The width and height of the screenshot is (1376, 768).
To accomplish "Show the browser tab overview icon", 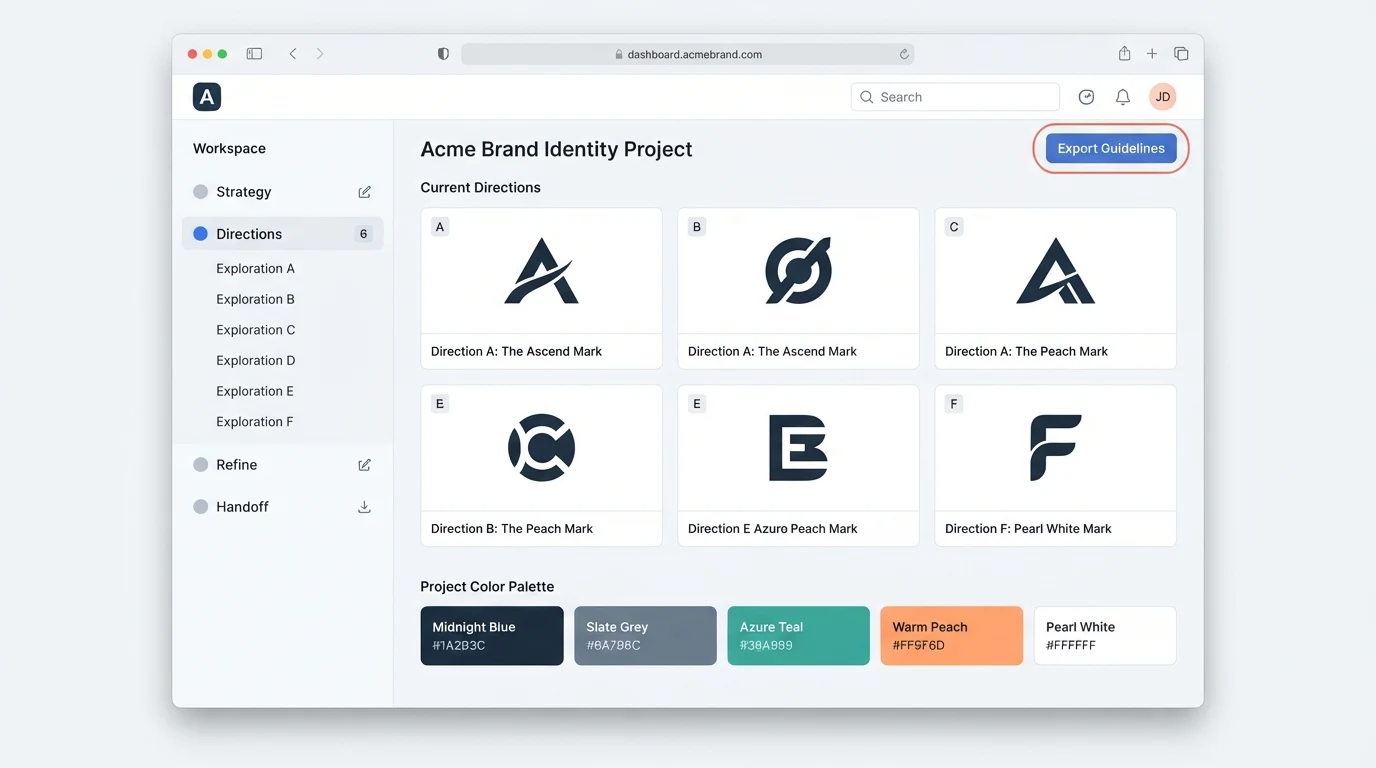I will 1181,54.
